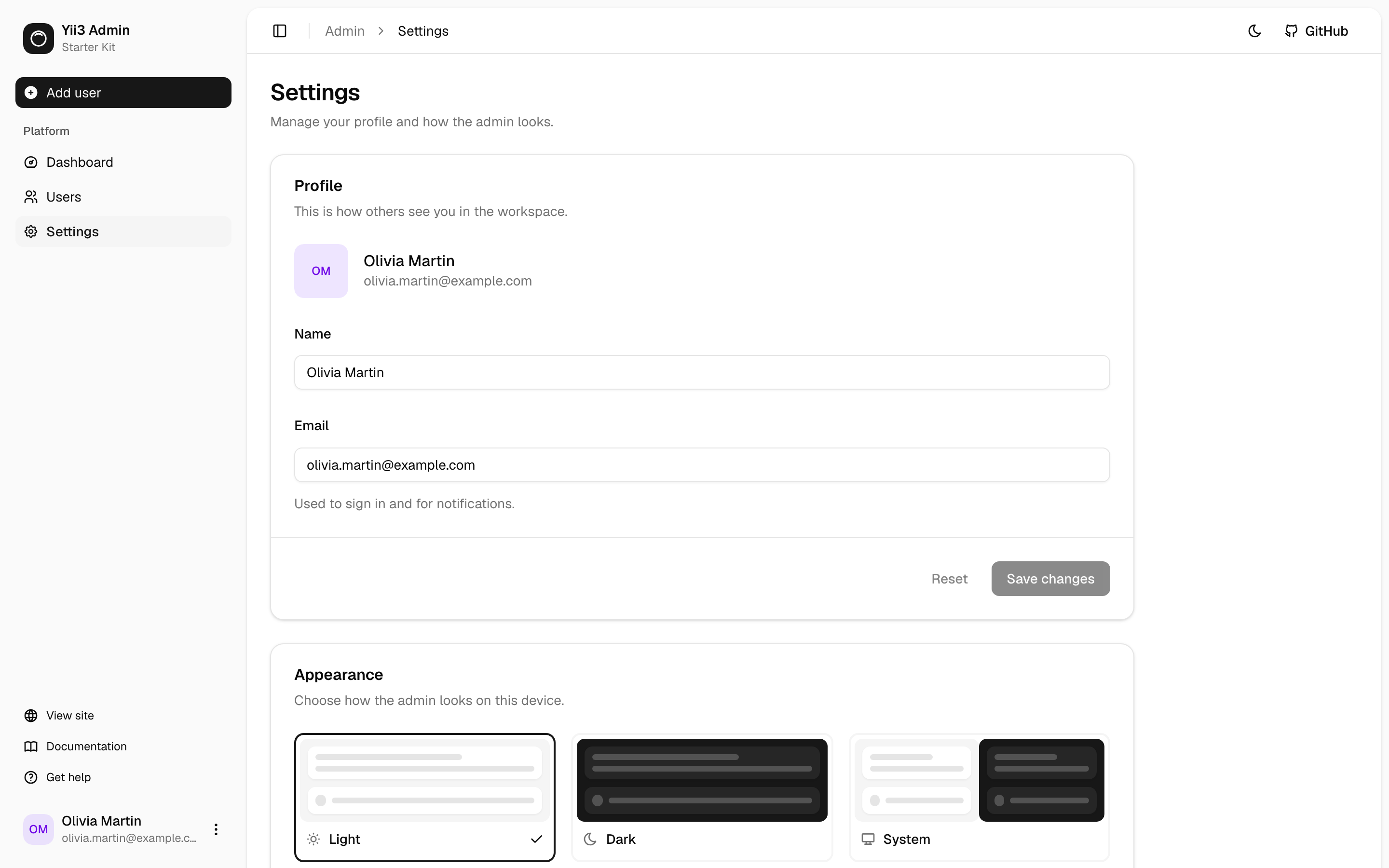Screen dimensions: 1389x868
Task: Click the View site globe icon
Action: pos(31,715)
